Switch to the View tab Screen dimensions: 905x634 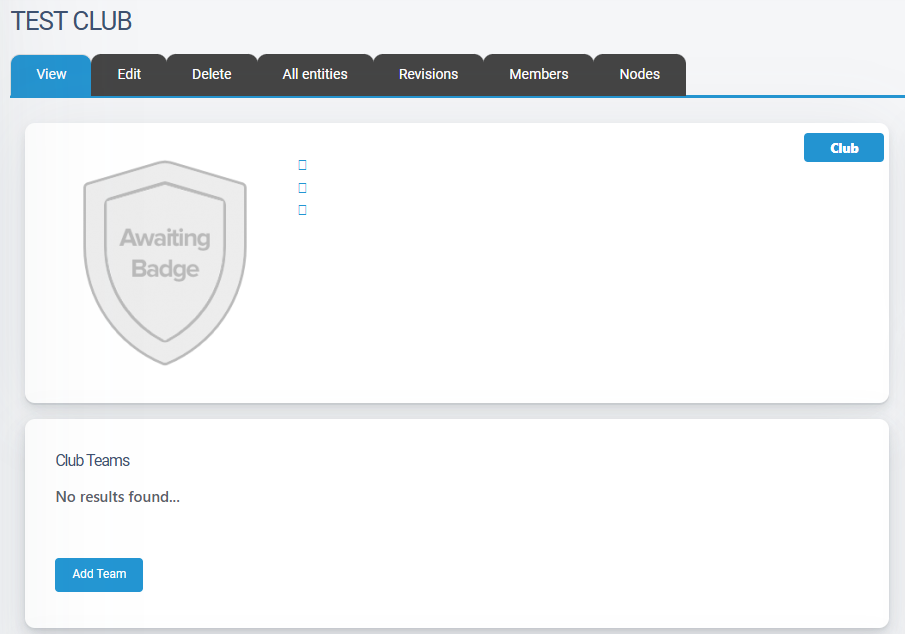click(51, 75)
